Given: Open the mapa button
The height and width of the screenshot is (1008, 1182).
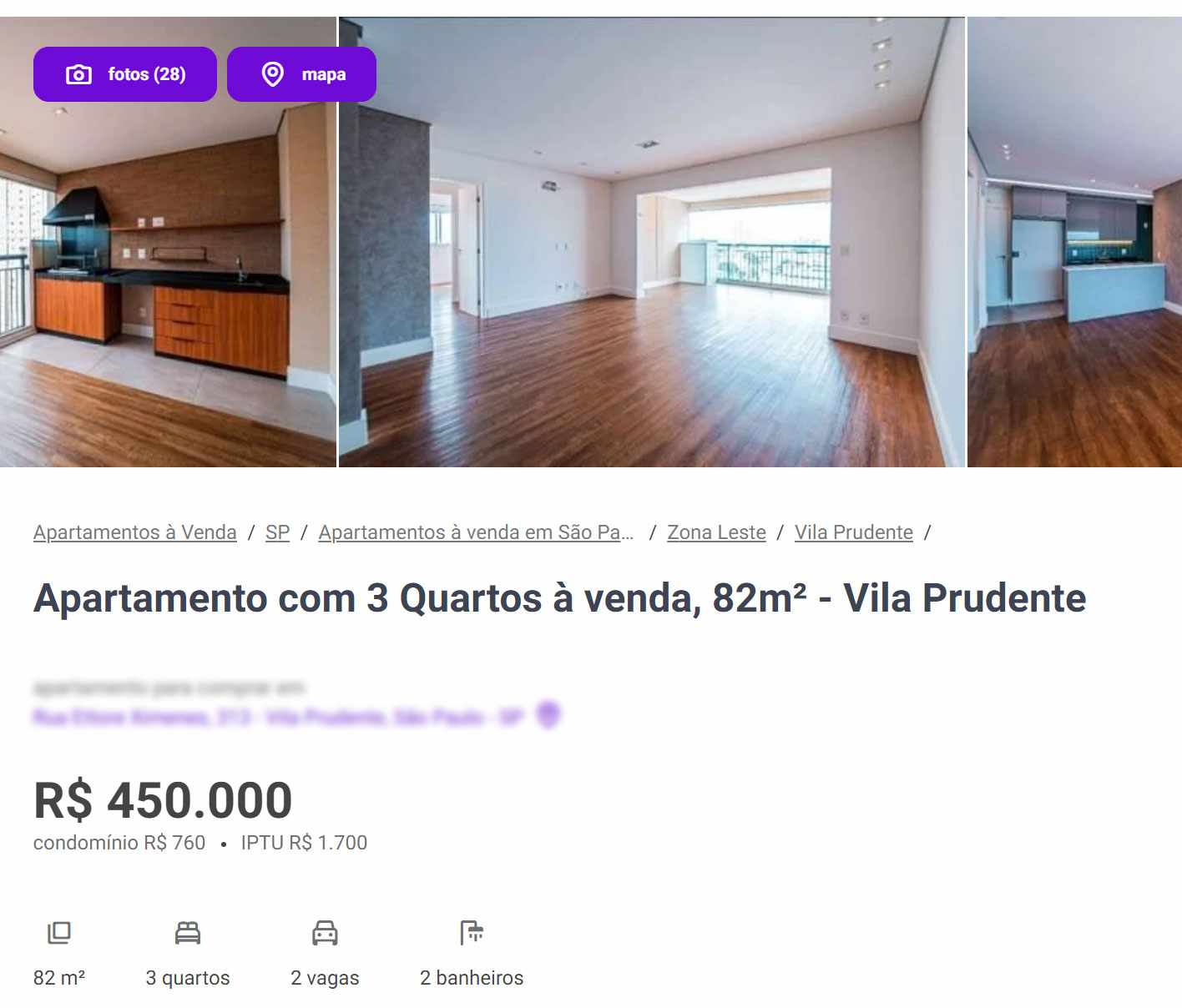Looking at the screenshot, I should (301, 74).
